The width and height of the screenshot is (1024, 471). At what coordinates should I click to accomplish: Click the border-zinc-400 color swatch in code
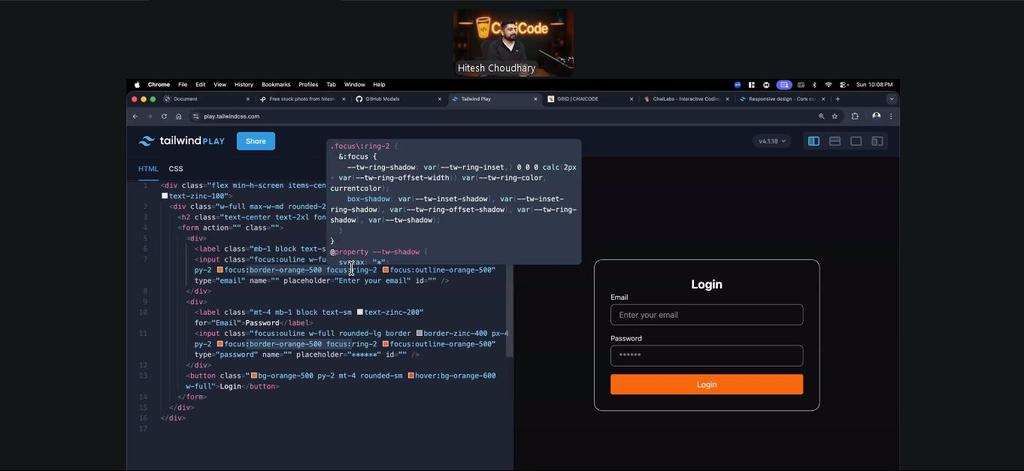click(x=419, y=333)
